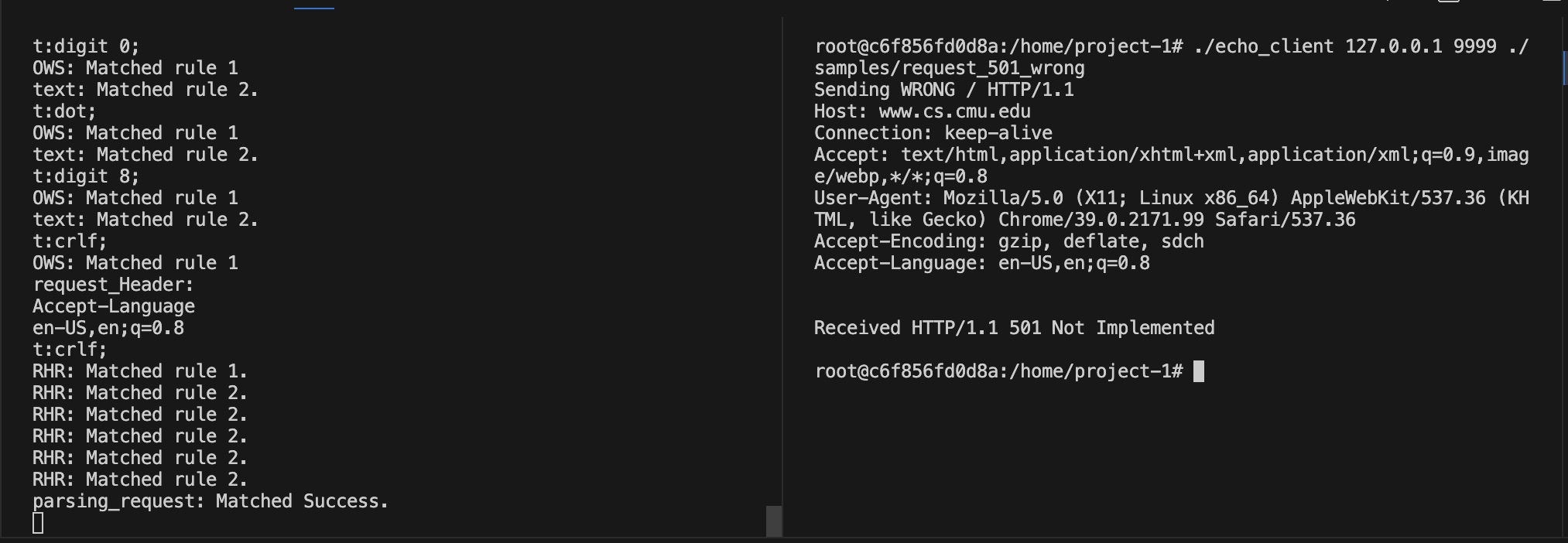
Task: Click the 'parsing_request: Matched Success.' line
Action: 211,501
